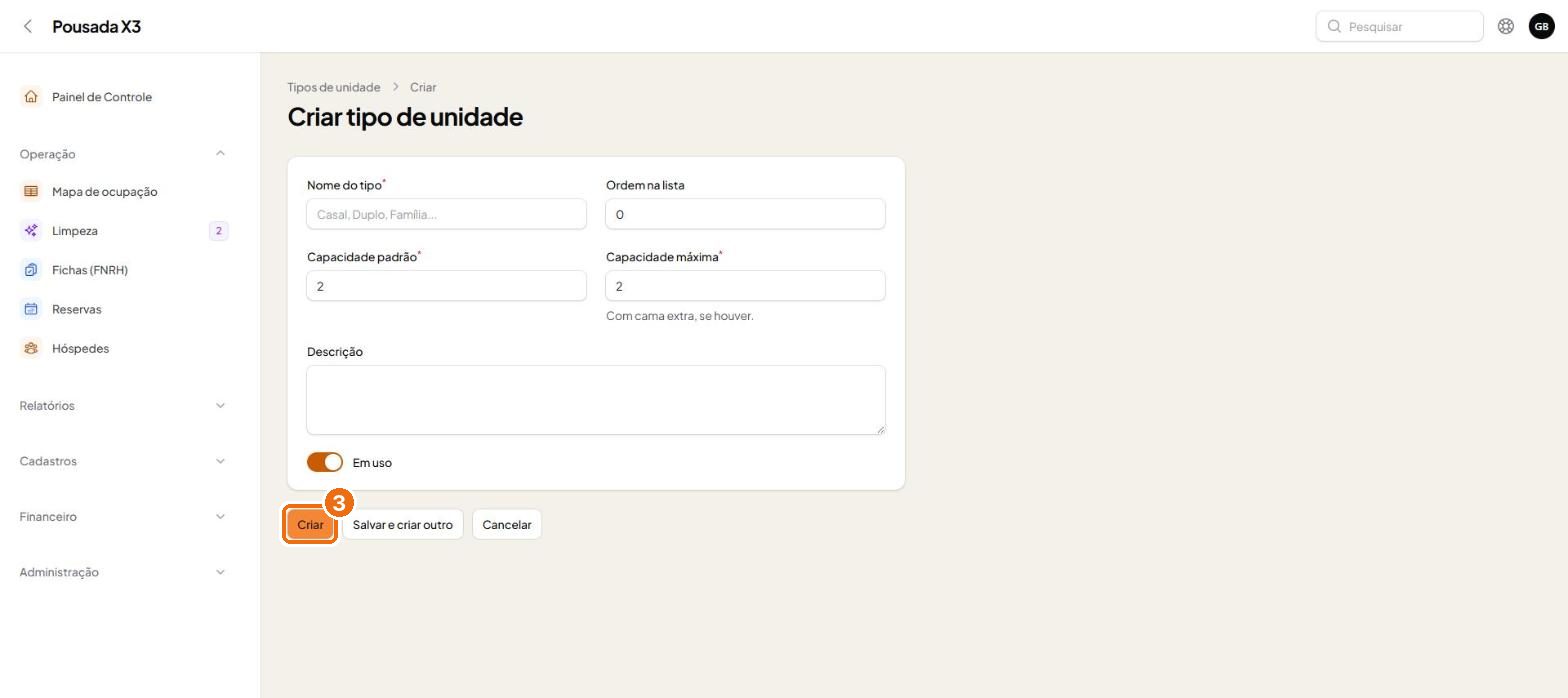Click the Criar breadcrumb text
1568x698 pixels.
(x=423, y=87)
